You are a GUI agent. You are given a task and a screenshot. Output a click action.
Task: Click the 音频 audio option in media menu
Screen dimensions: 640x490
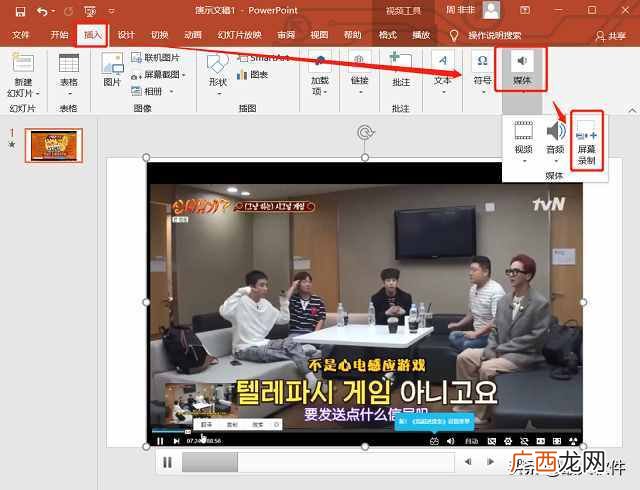click(x=556, y=142)
